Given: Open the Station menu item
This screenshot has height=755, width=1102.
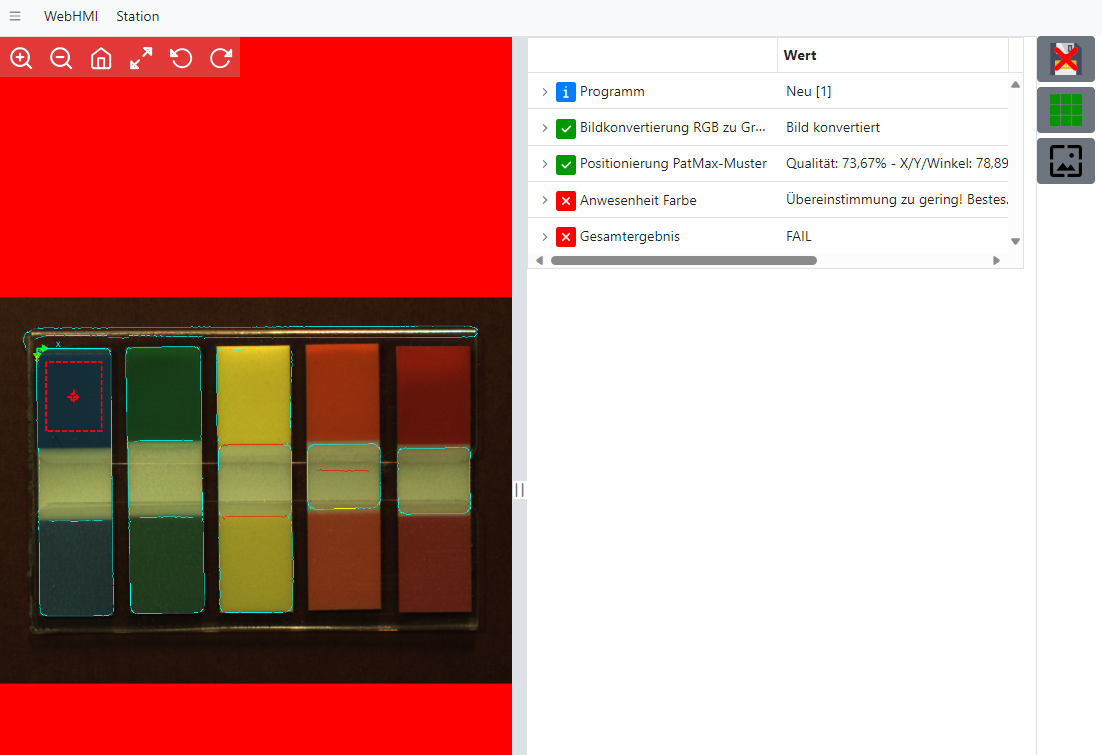Looking at the screenshot, I should (x=137, y=16).
